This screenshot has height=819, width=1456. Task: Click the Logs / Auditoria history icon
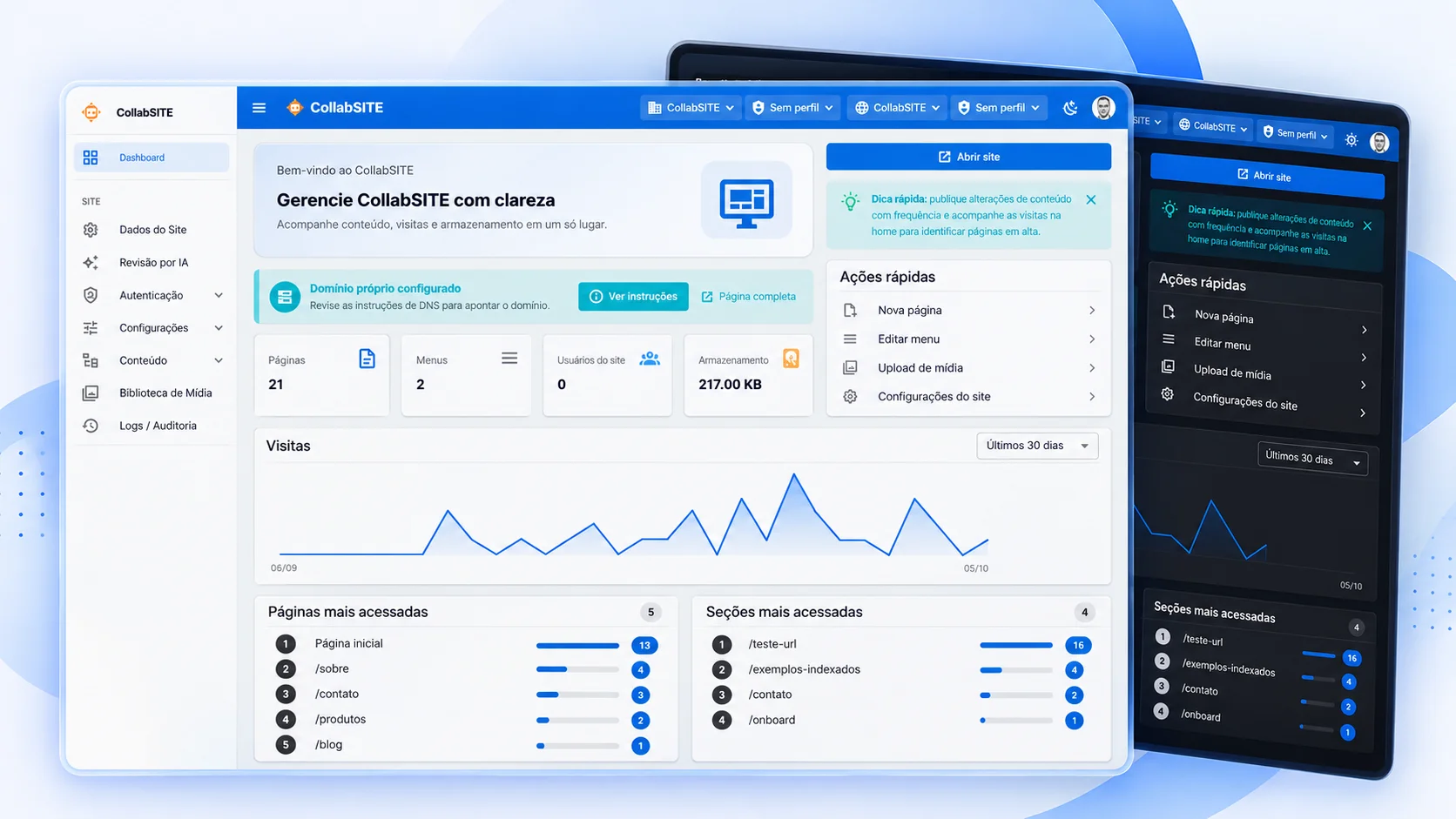(x=91, y=426)
